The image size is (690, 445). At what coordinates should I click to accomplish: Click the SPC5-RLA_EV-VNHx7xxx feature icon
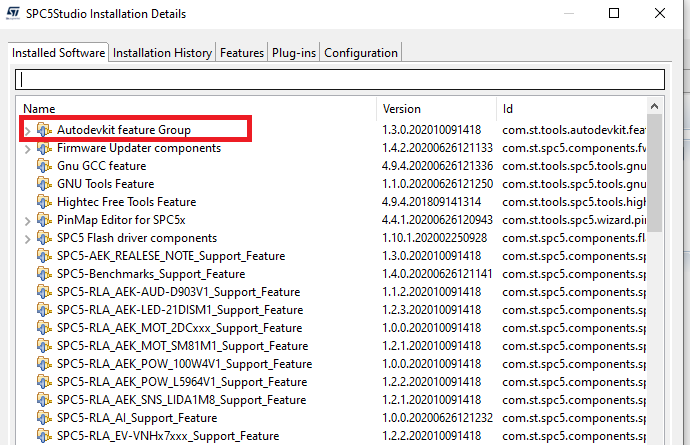[44, 436]
